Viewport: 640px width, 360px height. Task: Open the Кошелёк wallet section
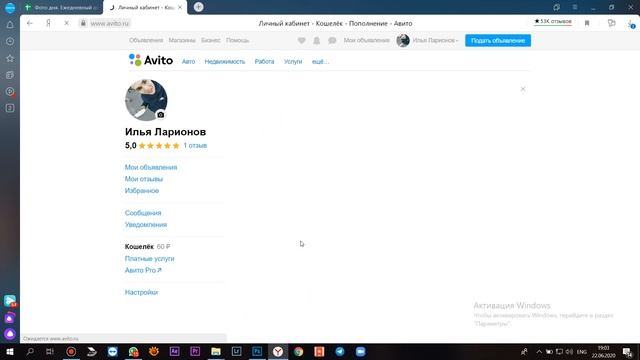[139, 247]
